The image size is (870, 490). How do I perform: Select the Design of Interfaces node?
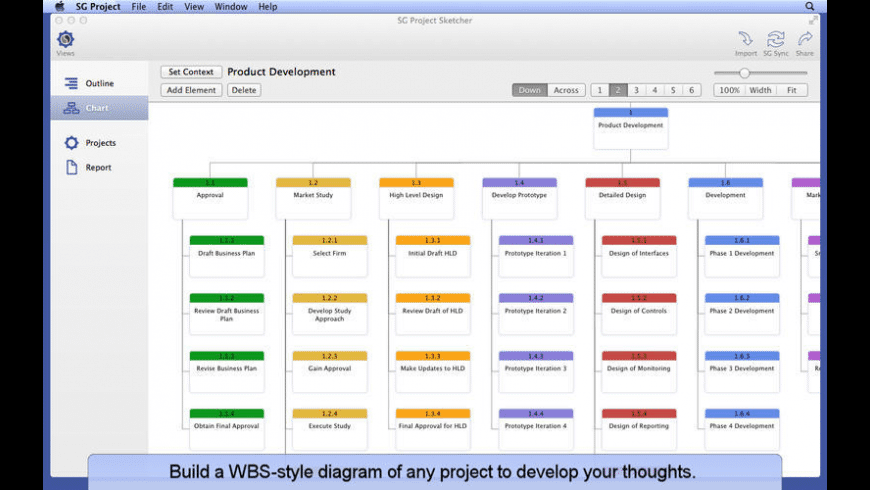(639, 256)
